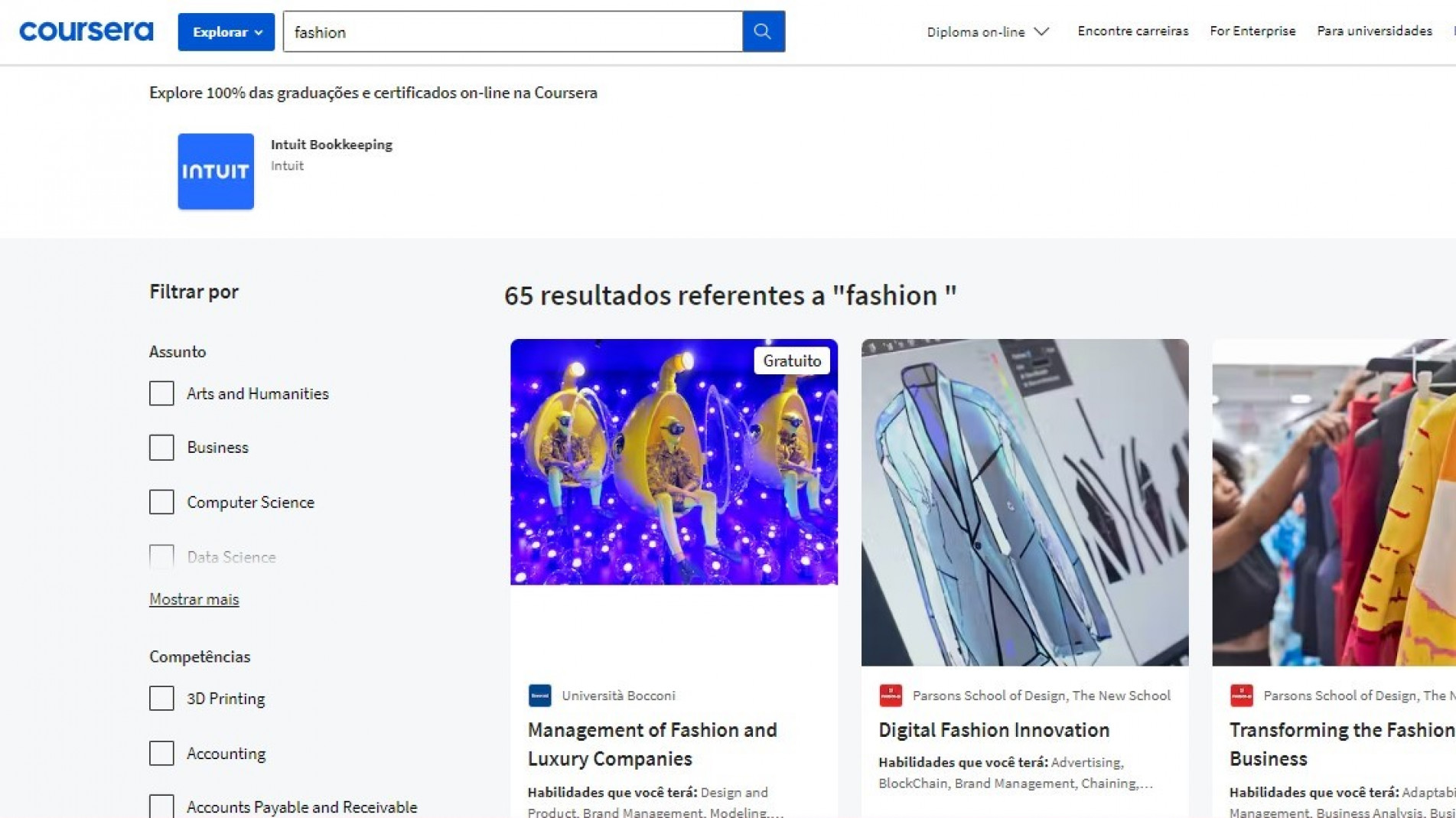Open Encontre carreiras in top navigation
The height and width of the screenshot is (818, 1456).
tap(1132, 31)
